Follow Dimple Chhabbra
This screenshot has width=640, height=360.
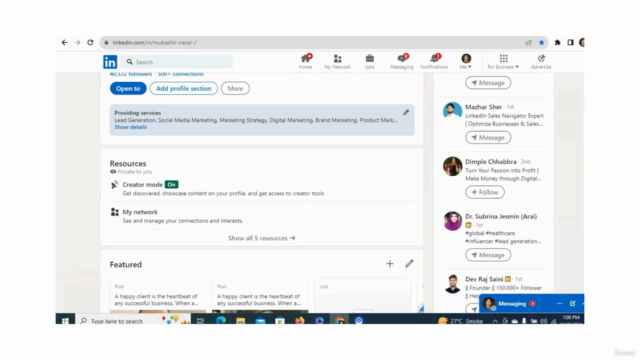(485, 192)
